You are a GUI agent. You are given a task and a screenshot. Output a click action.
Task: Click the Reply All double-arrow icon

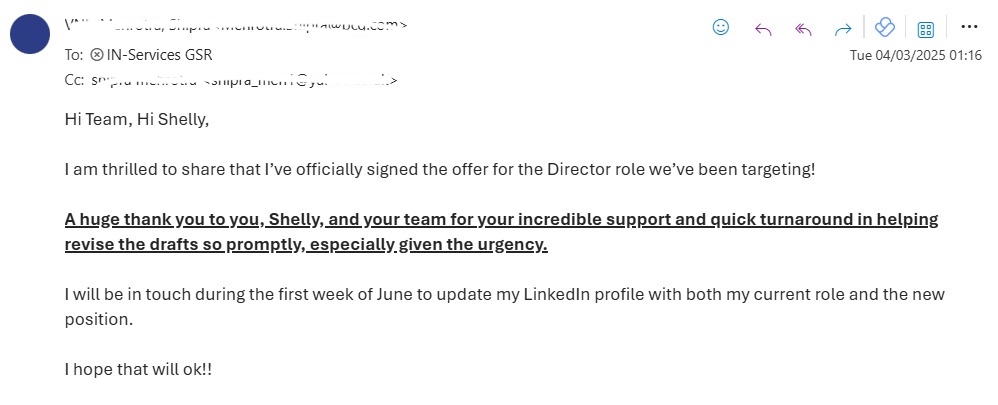[802, 28]
